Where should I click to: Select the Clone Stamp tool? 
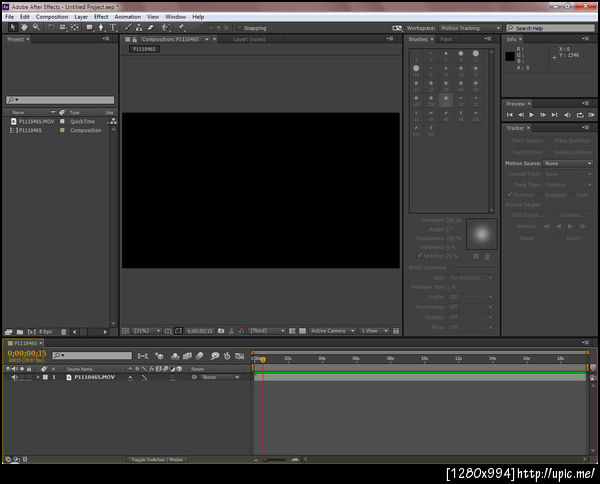point(139,28)
